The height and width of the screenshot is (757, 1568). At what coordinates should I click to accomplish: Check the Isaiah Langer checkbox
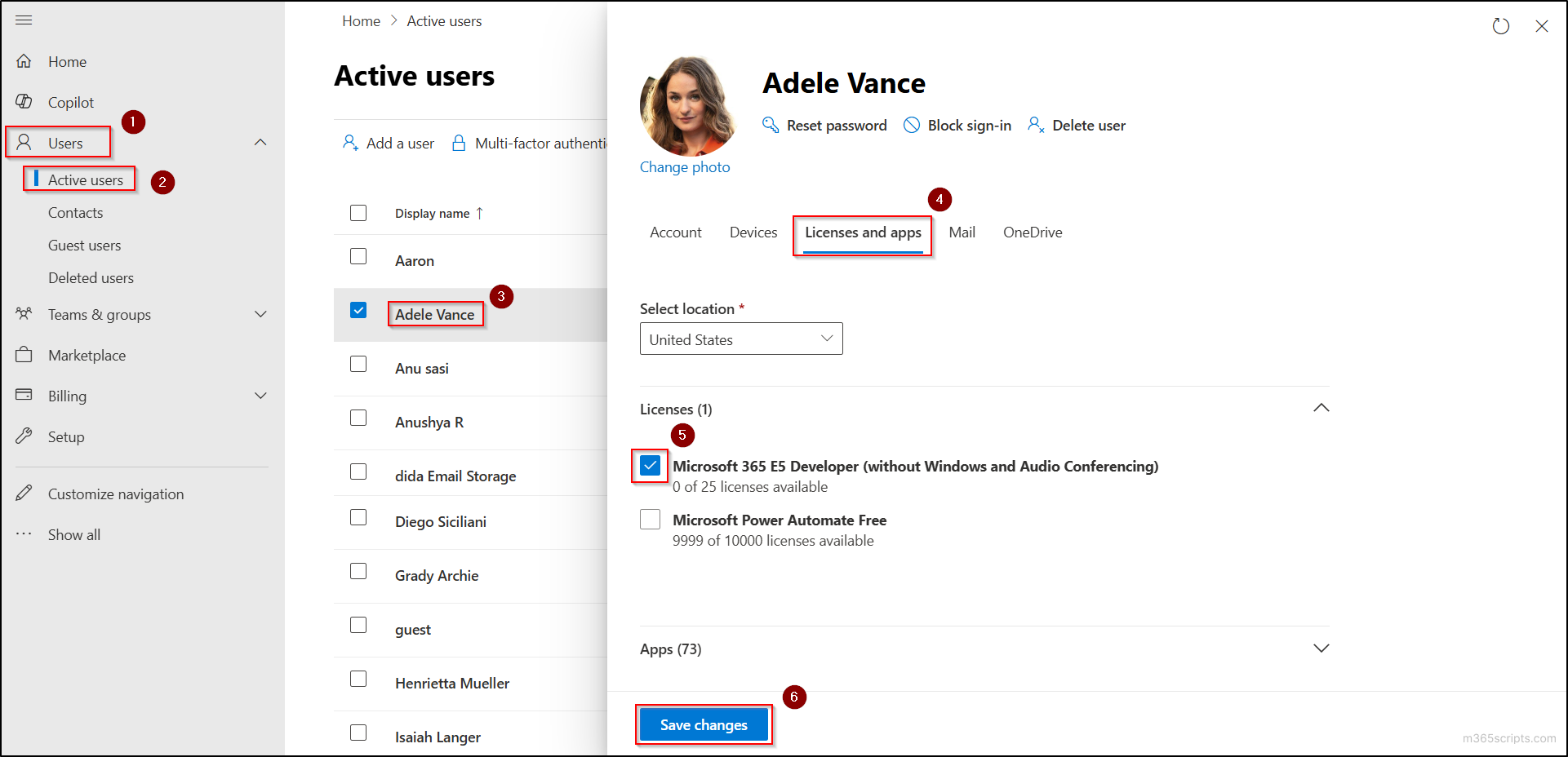[358, 733]
